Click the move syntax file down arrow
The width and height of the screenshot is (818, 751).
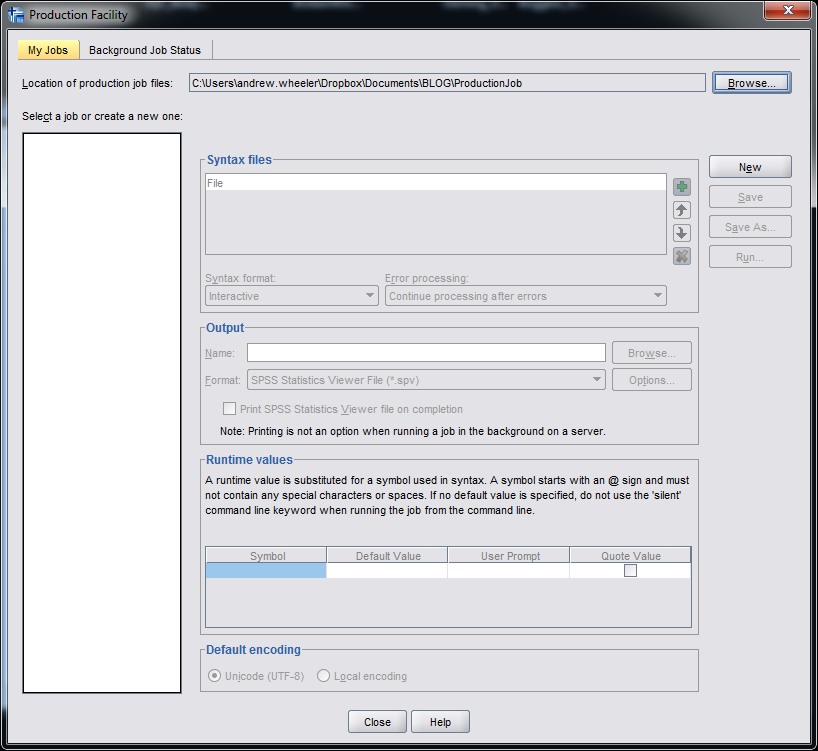[682, 233]
